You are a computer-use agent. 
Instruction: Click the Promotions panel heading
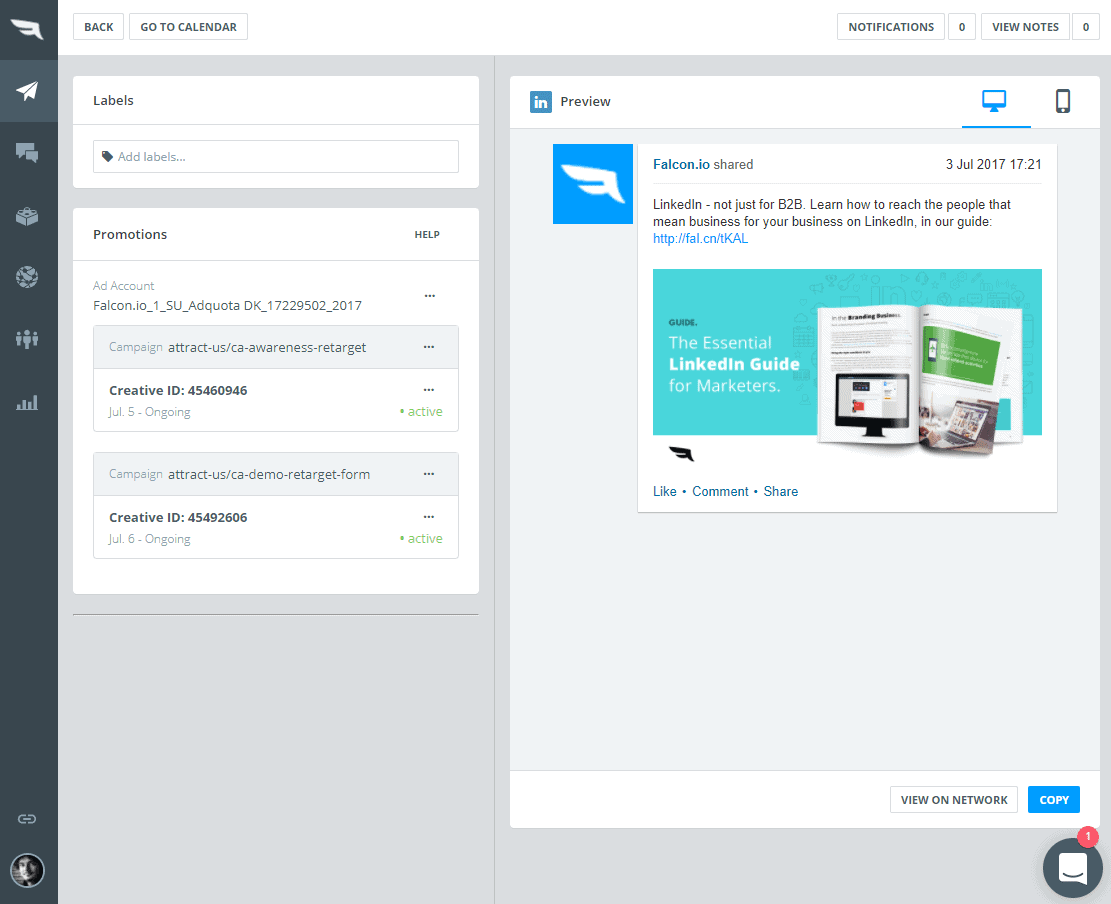(x=130, y=235)
